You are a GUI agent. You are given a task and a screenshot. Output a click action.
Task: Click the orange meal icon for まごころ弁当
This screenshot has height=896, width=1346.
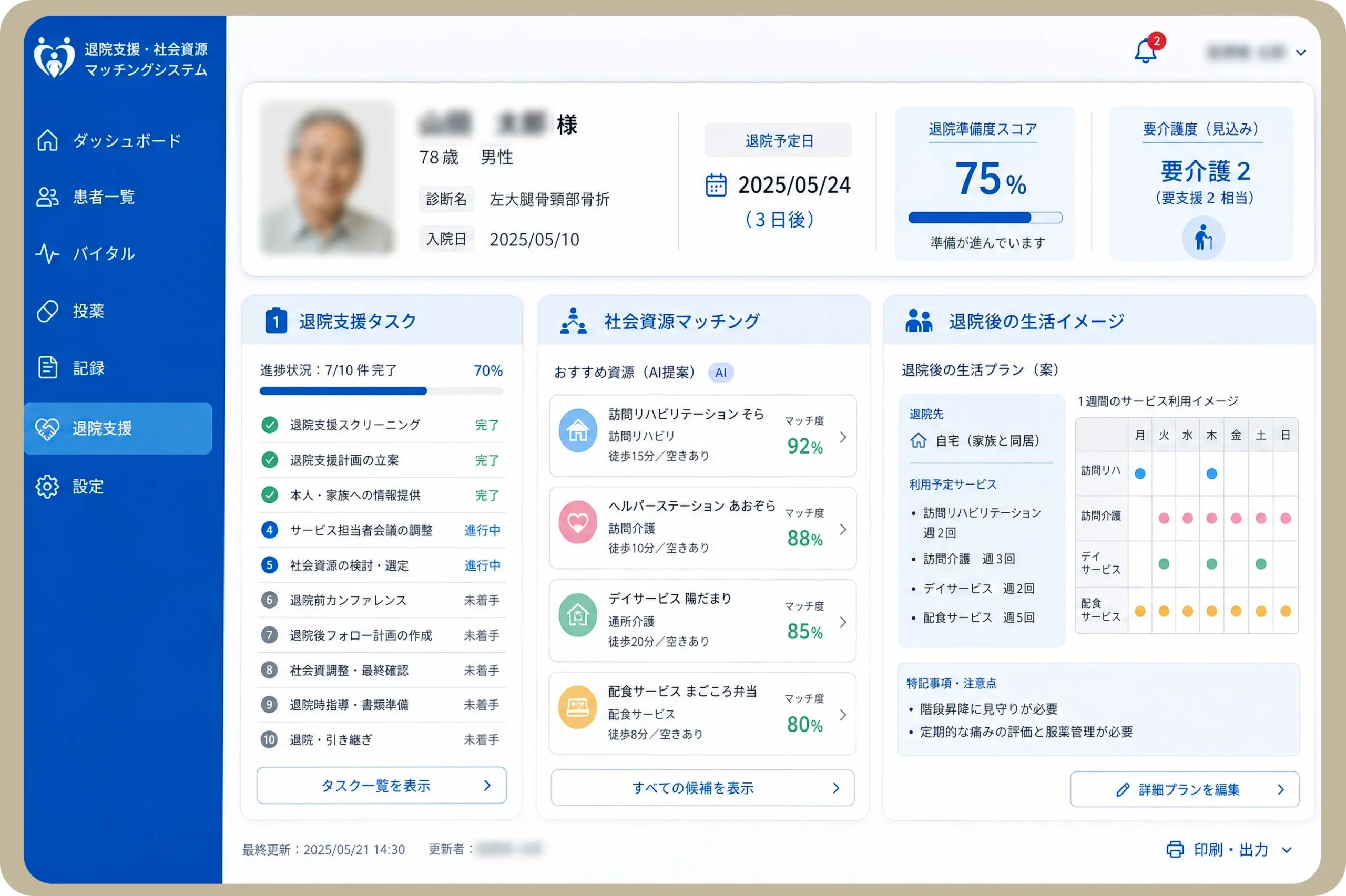[578, 707]
